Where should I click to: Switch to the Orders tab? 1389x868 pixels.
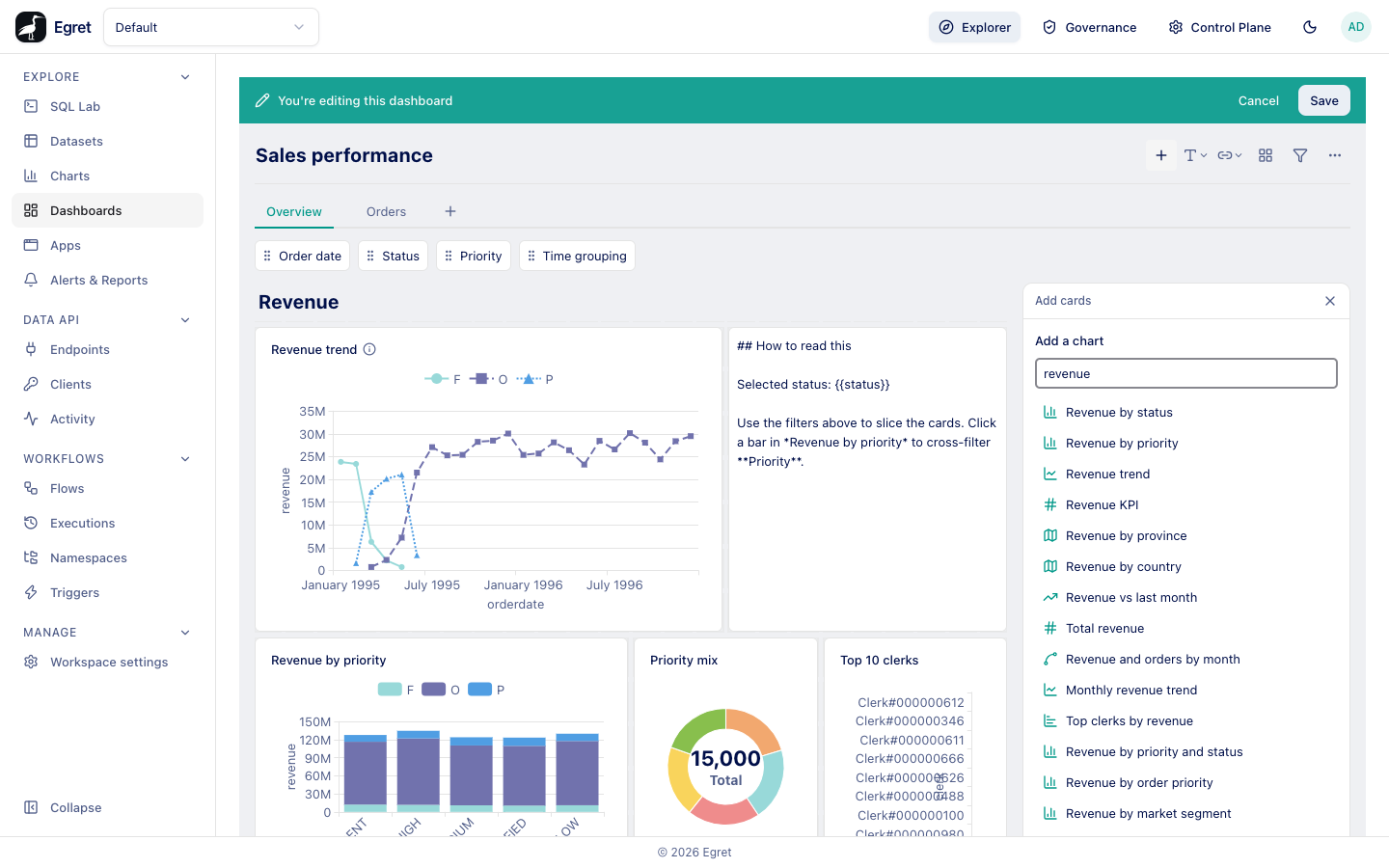tap(386, 211)
